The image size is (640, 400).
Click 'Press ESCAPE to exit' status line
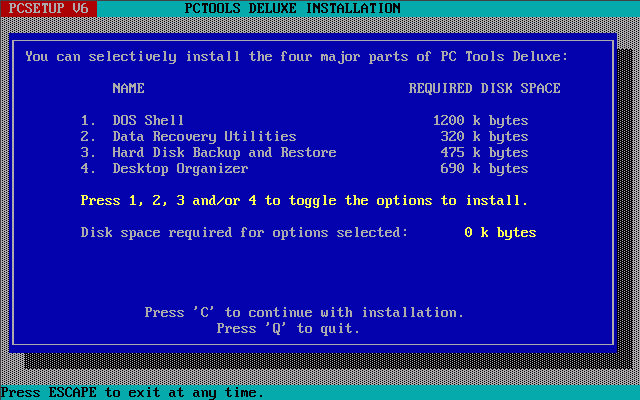132,393
